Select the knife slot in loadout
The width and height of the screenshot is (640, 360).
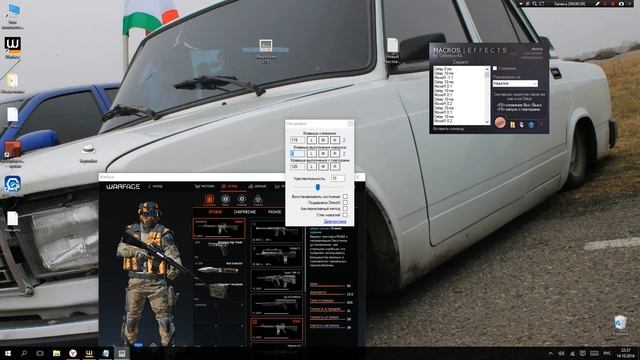pyautogui.click(x=219, y=269)
